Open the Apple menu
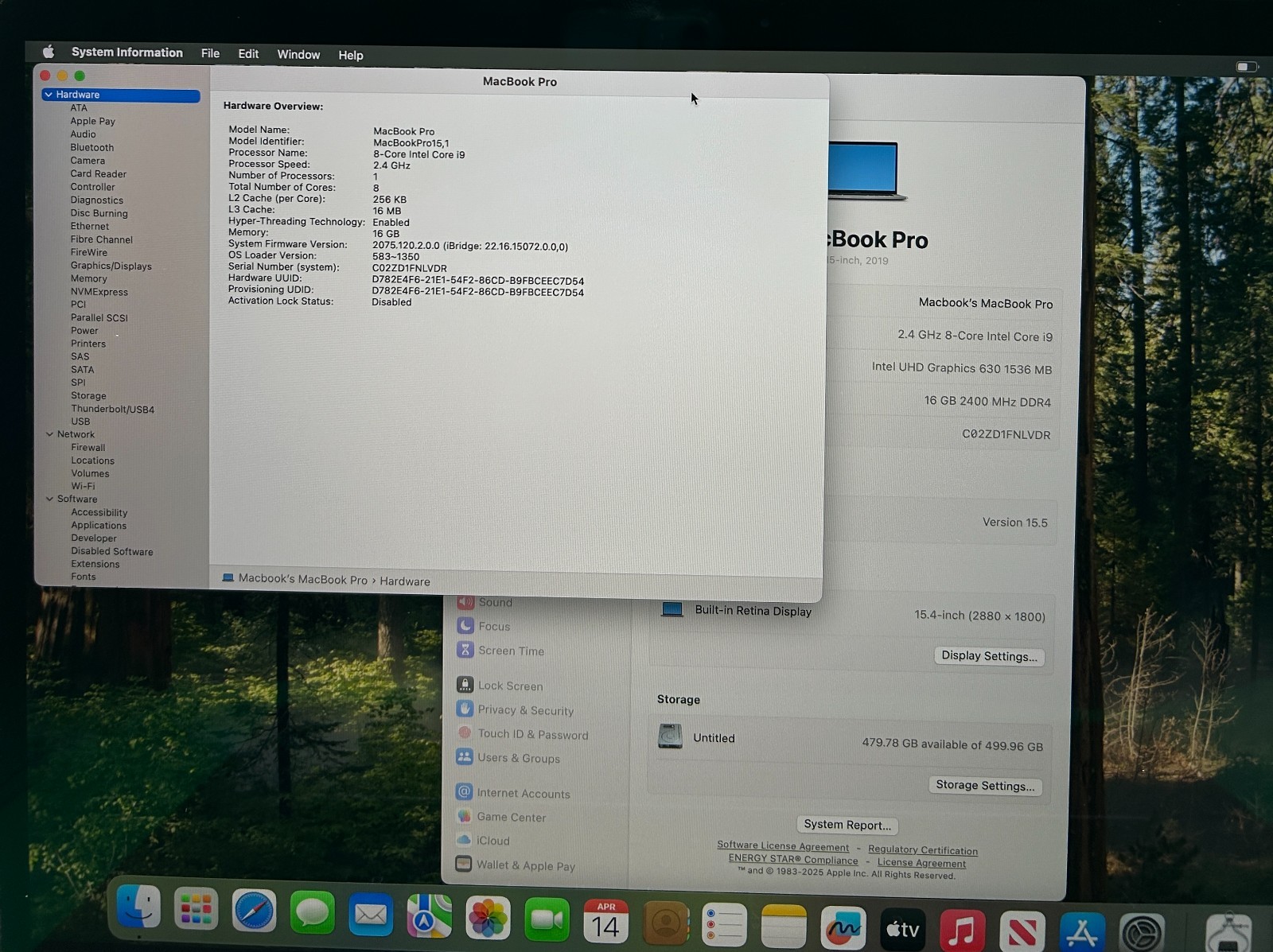This screenshot has height=952, width=1273. point(49,52)
